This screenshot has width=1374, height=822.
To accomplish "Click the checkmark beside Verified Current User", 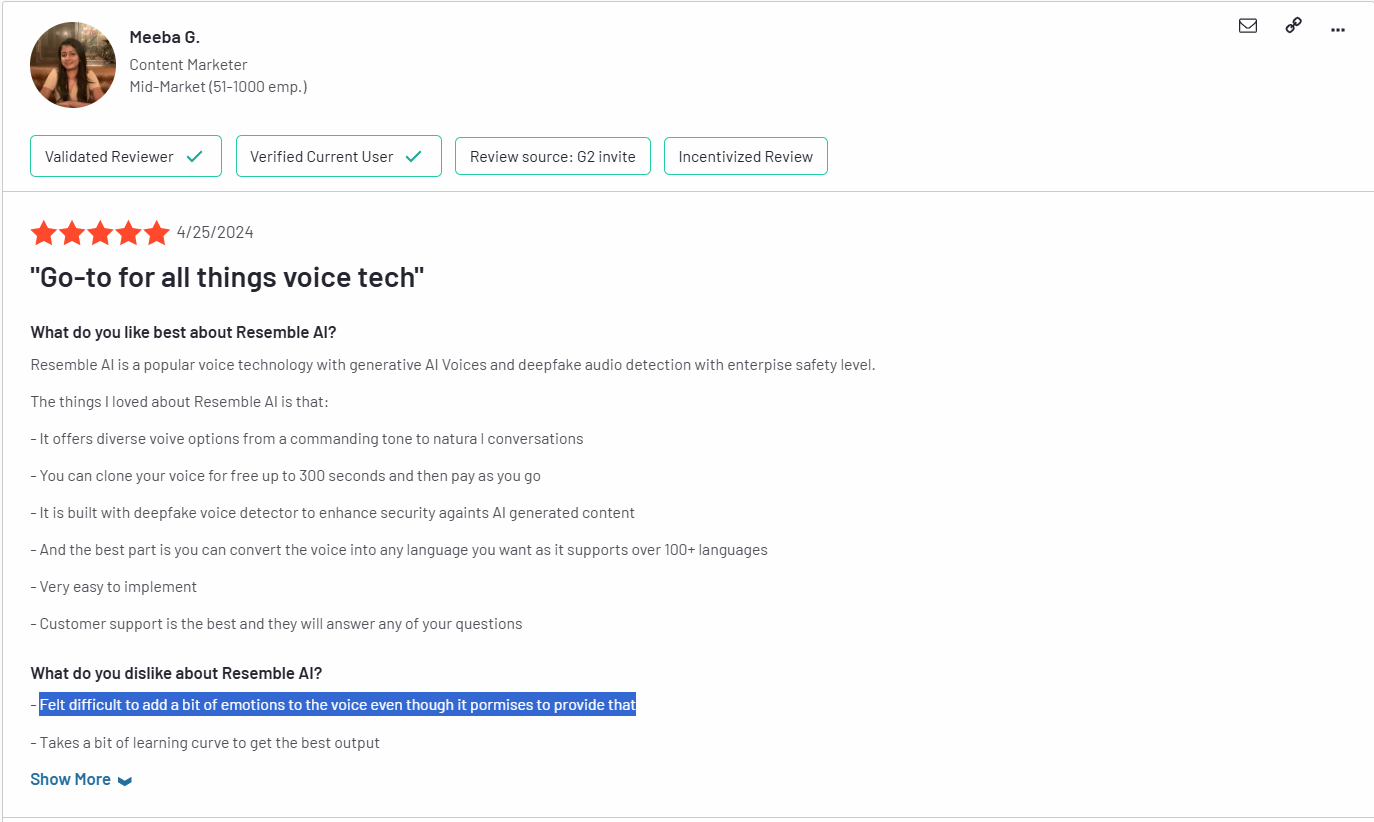I will (414, 156).
